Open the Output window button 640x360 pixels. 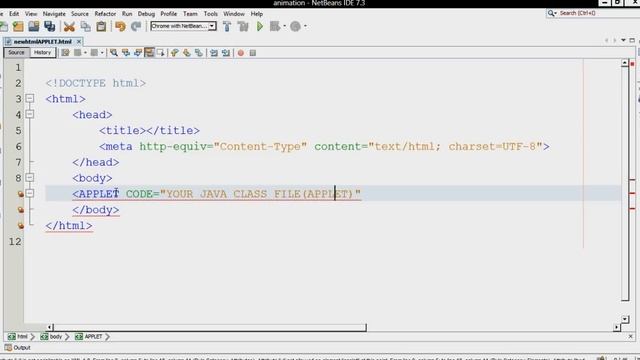pos(18,348)
